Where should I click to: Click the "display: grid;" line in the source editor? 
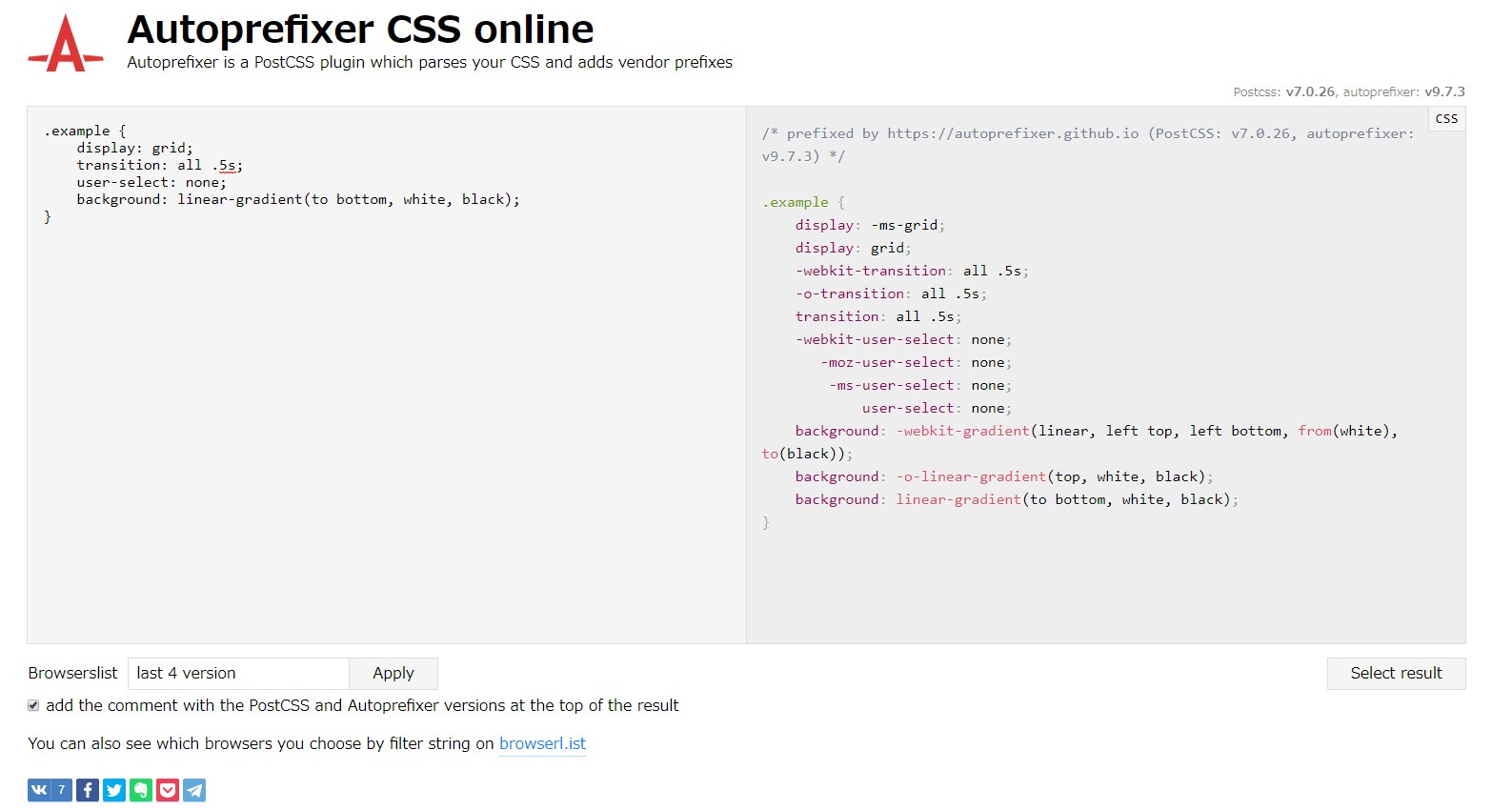[x=135, y=148]
